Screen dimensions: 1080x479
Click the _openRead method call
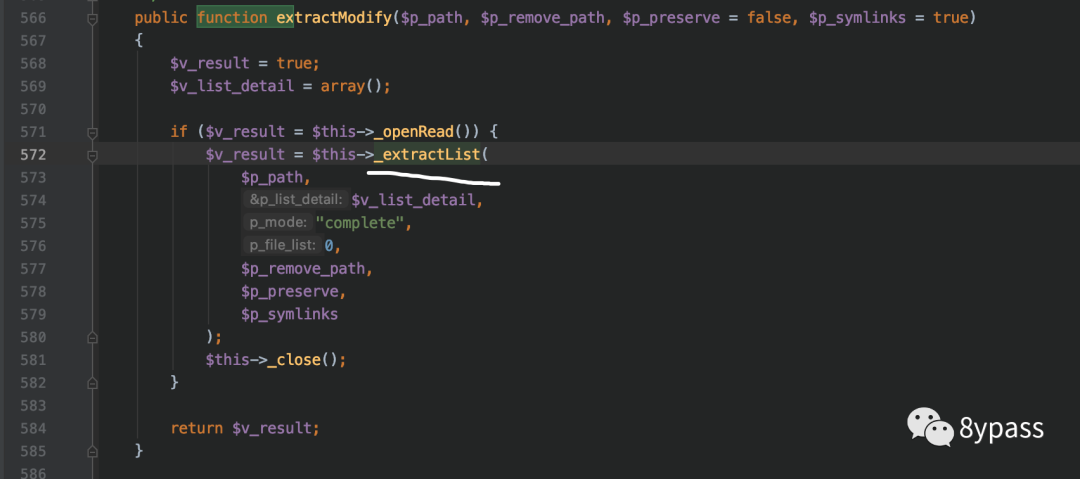413,132
